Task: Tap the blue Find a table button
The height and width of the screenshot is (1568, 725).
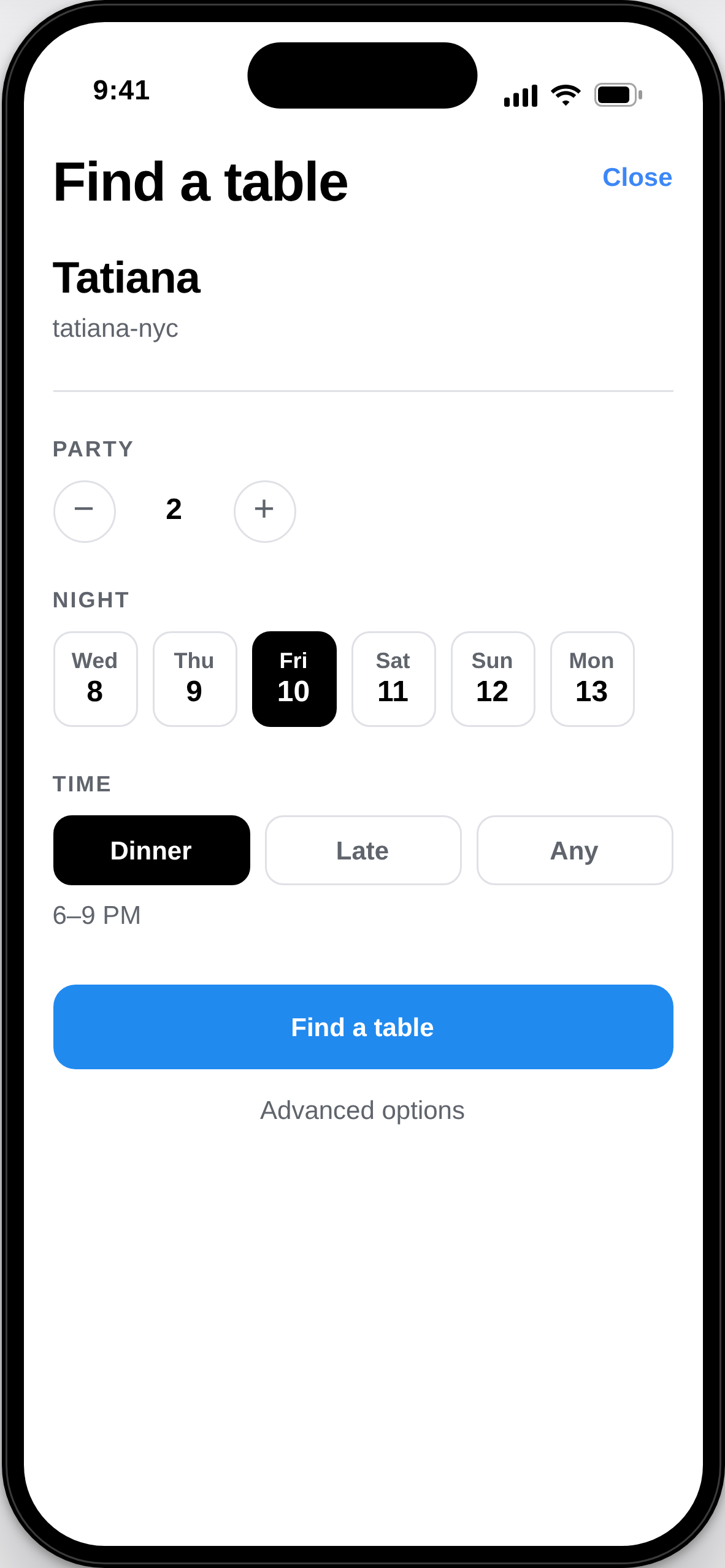Action: click(363, 1027)
